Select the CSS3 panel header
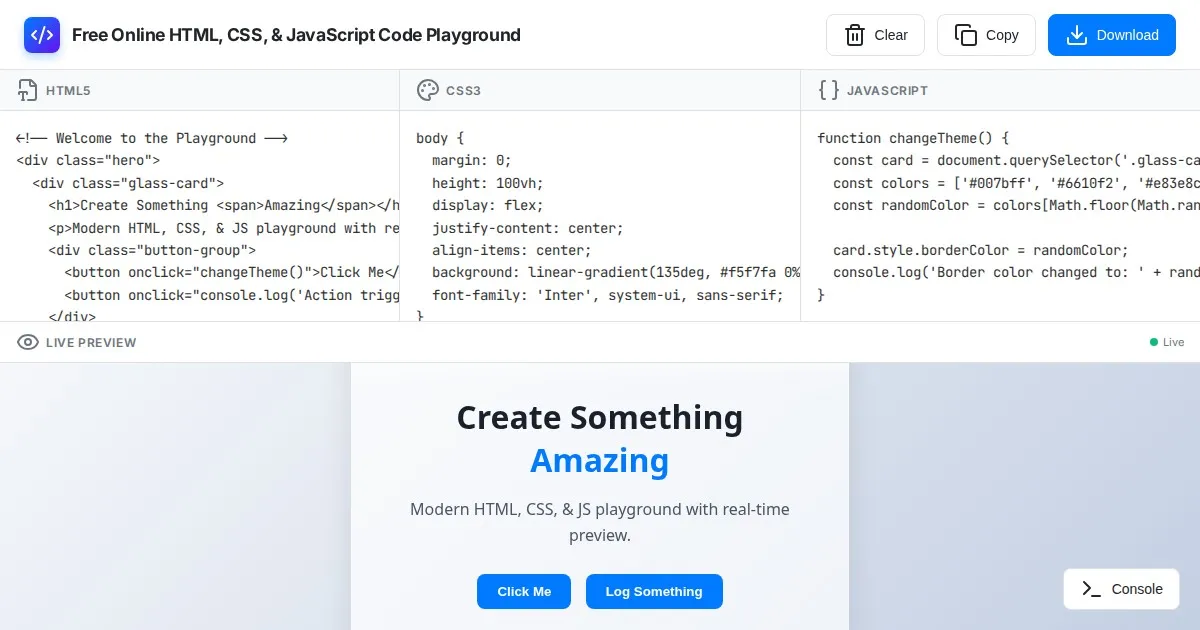 (x=463, y=90)
